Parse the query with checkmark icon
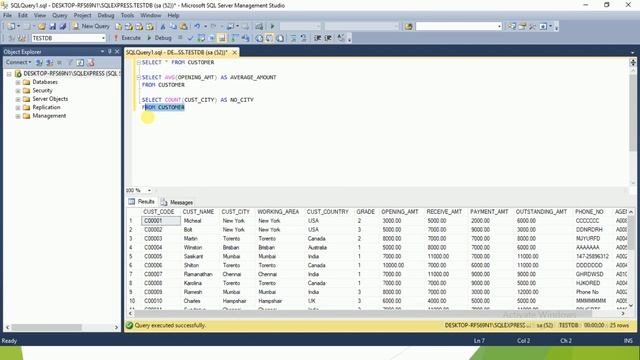Viewport: 640px width, 360px height. click(190, 38)
